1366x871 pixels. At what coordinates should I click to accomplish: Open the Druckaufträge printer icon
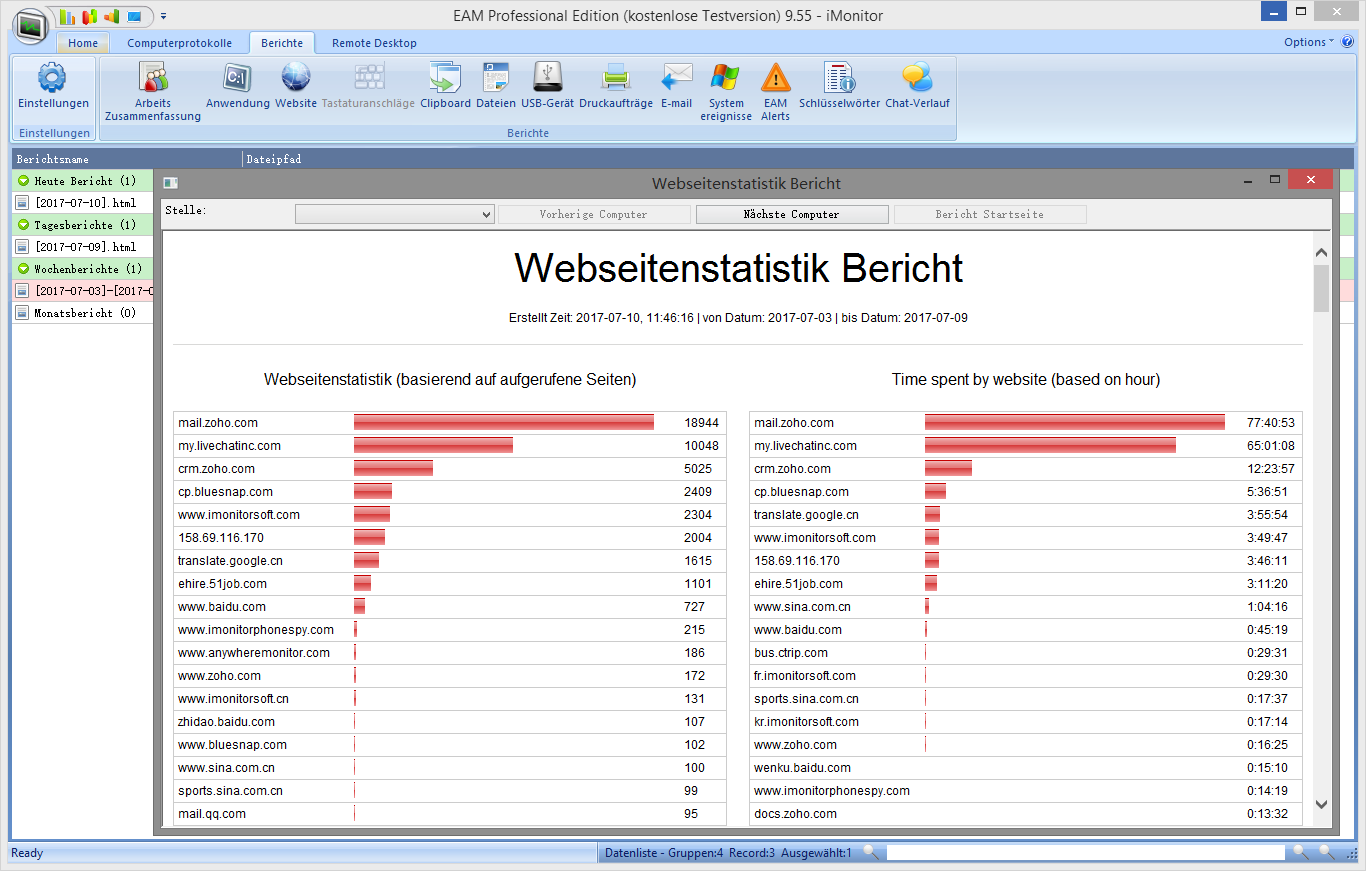coord(616,78)
